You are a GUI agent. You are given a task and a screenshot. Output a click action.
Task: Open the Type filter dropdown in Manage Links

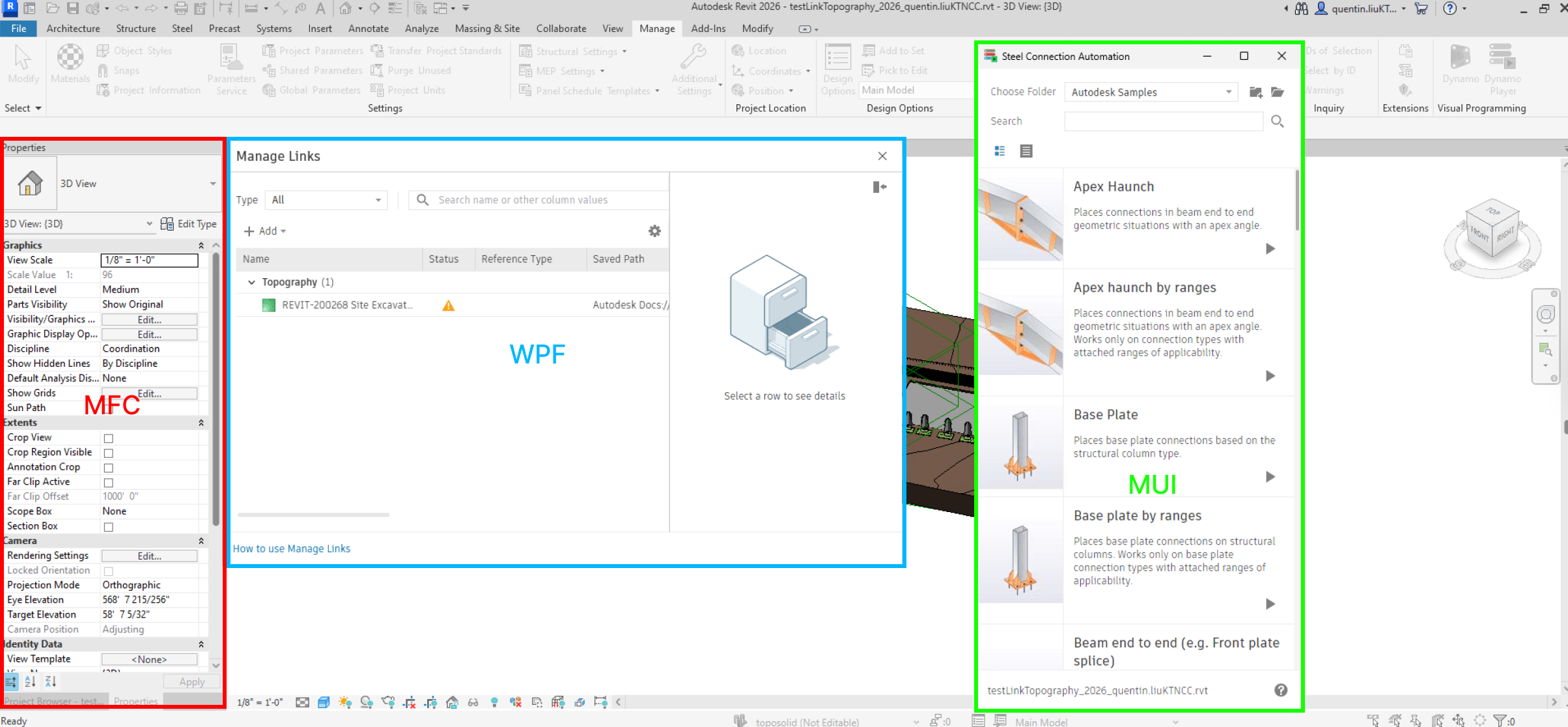click(x=326, y=200)
